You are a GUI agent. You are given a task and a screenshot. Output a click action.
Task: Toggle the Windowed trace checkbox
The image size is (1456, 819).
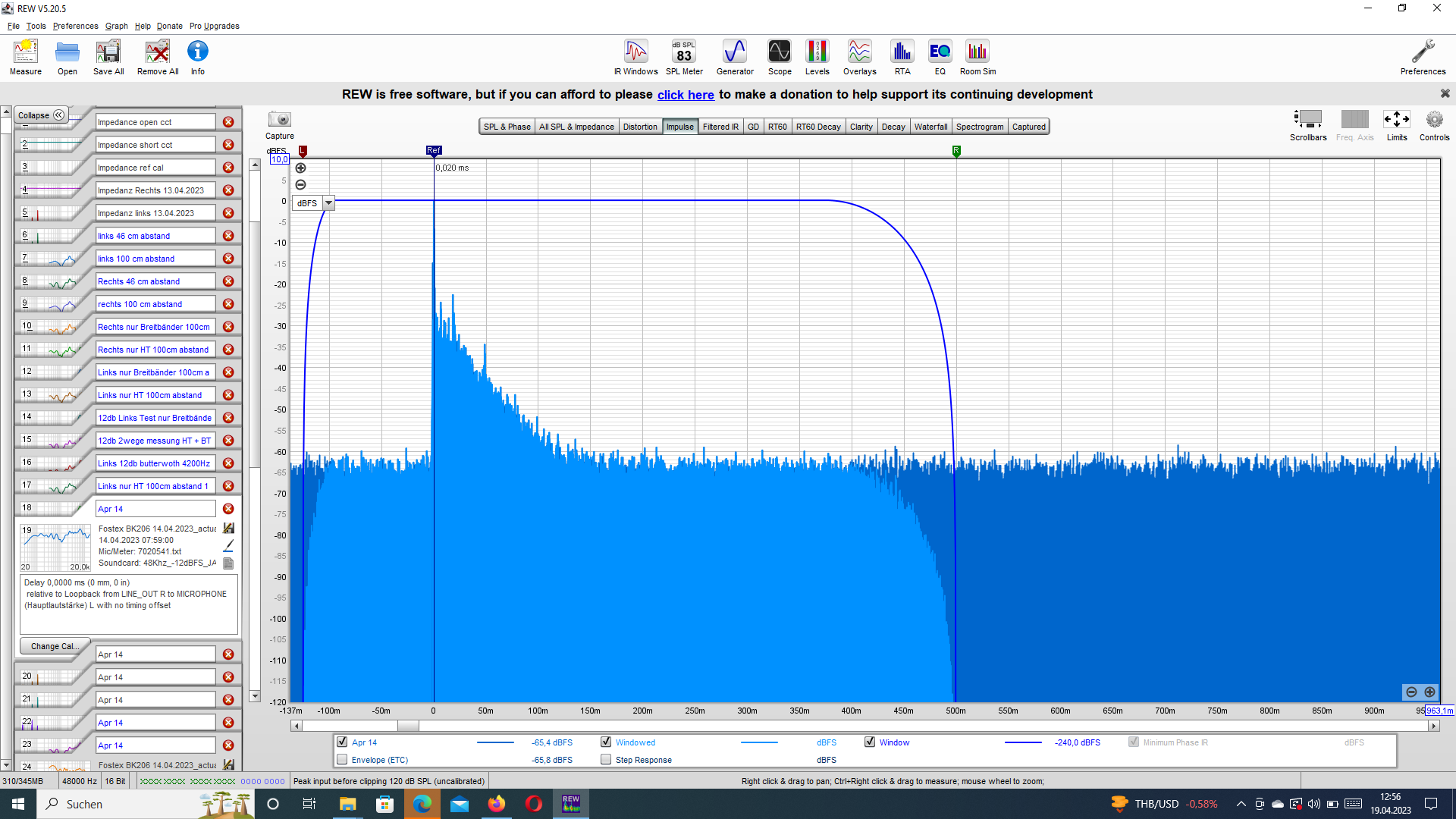coord(606,742)
